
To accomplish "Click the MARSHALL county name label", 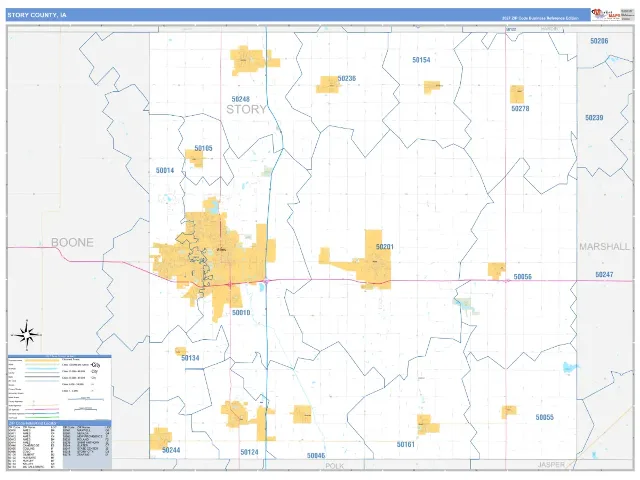I will click(604, 247).
